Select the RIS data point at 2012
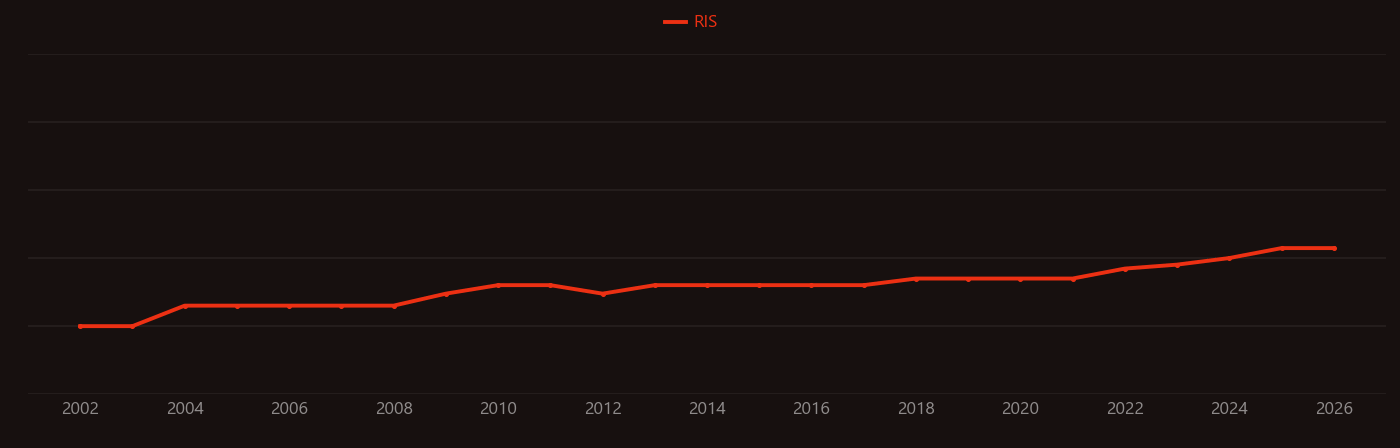The height and width of the screenshot is (448, 1400). coord(603,294)
